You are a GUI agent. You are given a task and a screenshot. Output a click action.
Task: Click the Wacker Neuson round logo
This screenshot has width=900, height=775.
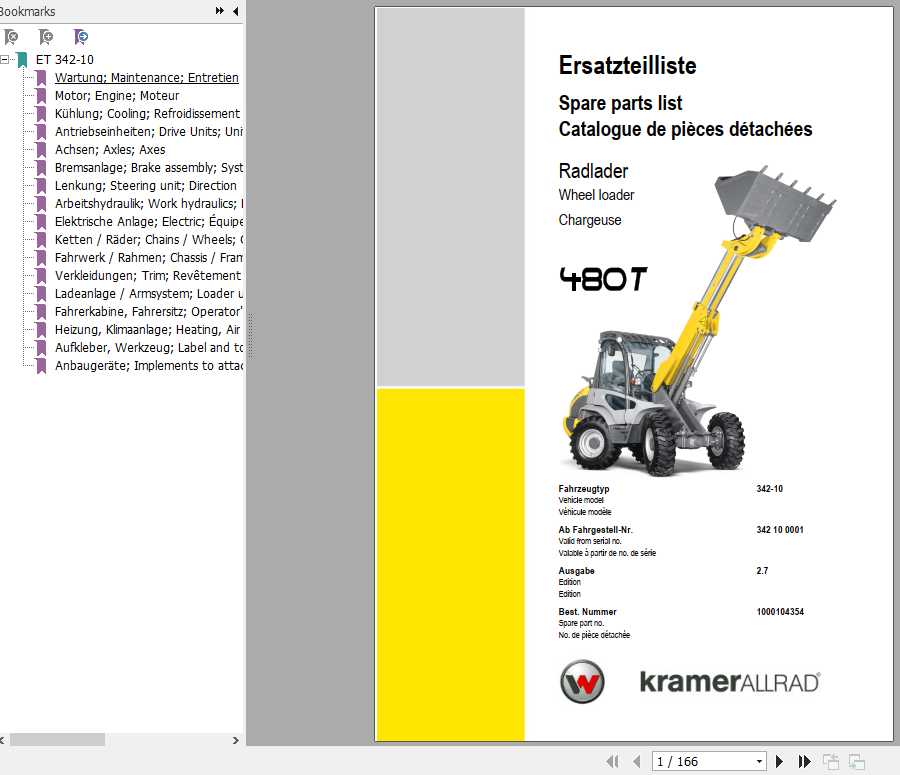click(582, 681)
